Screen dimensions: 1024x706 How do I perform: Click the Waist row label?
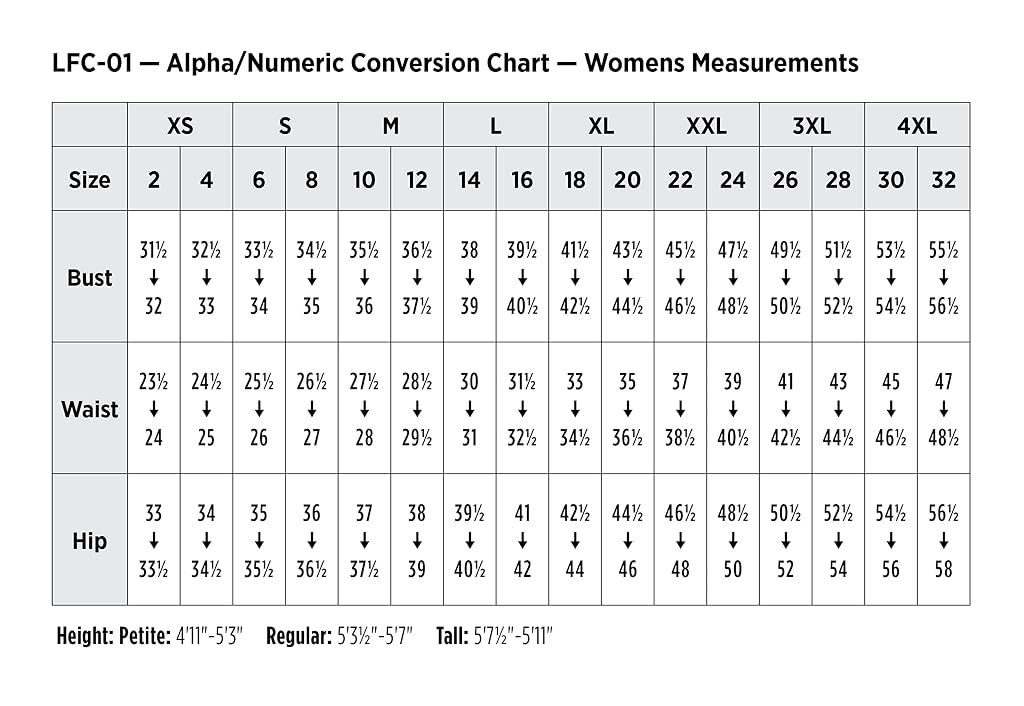coord(89,409)
